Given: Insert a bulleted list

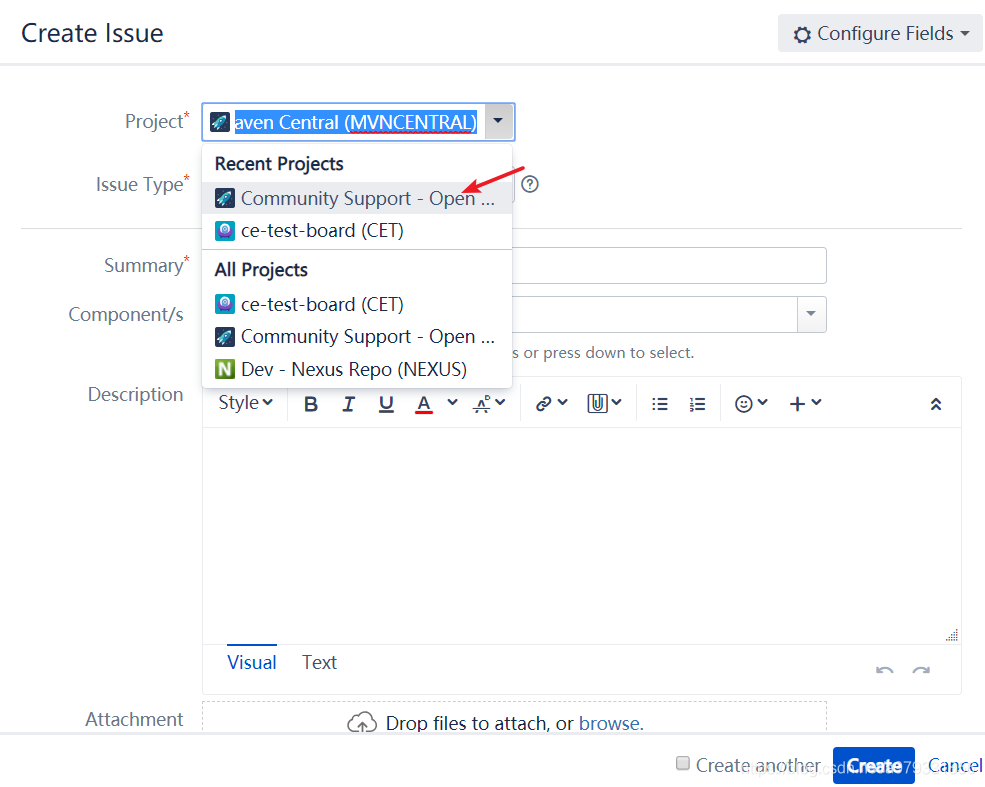Looking at the screenshot, I should point(660,404).
